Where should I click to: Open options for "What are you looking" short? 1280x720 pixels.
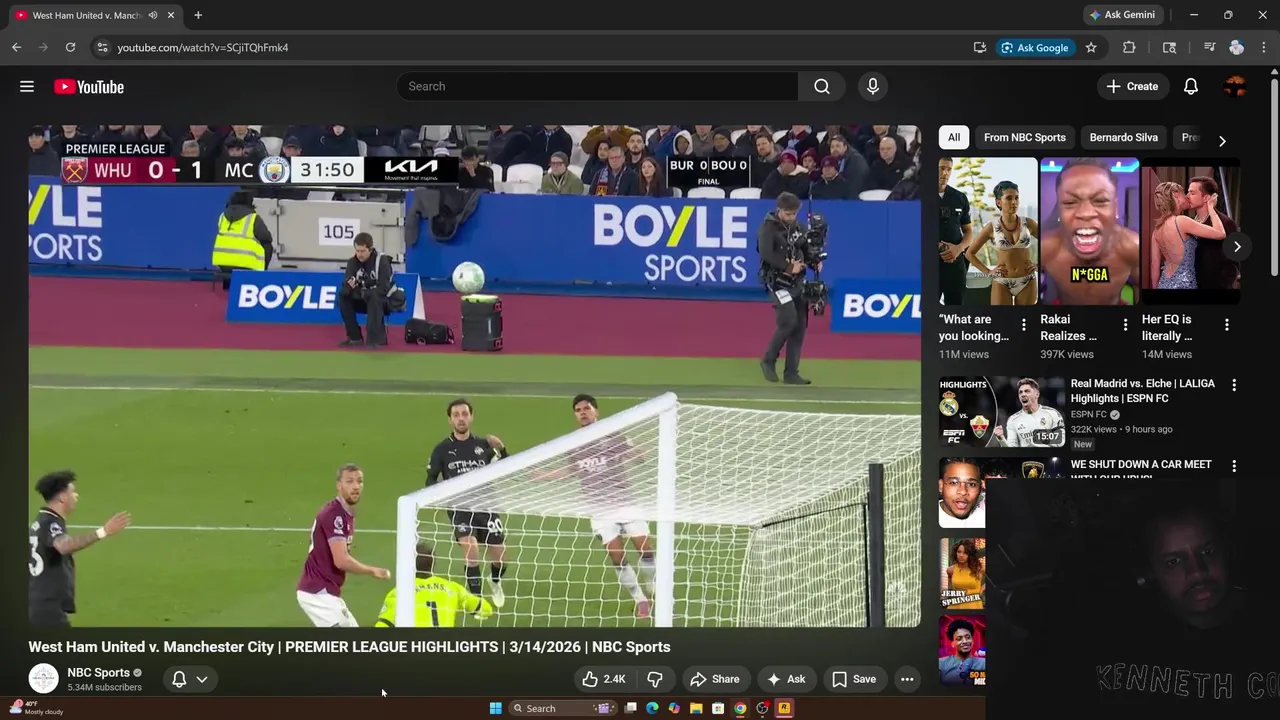(x=1023, y=325)
